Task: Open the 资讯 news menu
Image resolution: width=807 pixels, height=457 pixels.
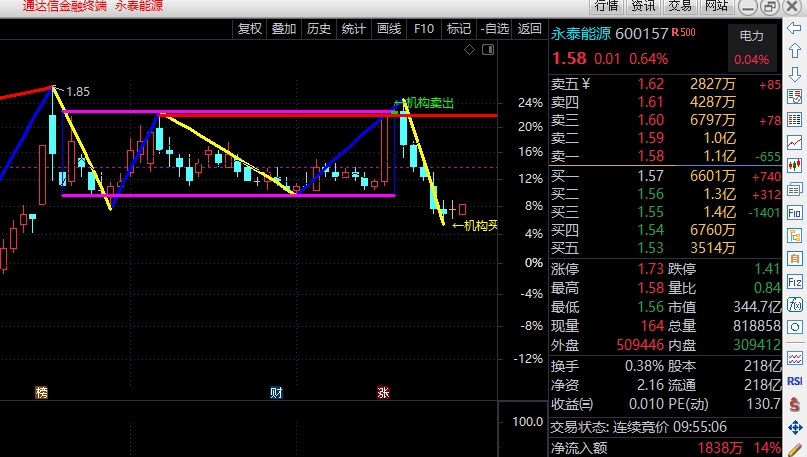Action: pyautogui.click(x=643, y=6)
